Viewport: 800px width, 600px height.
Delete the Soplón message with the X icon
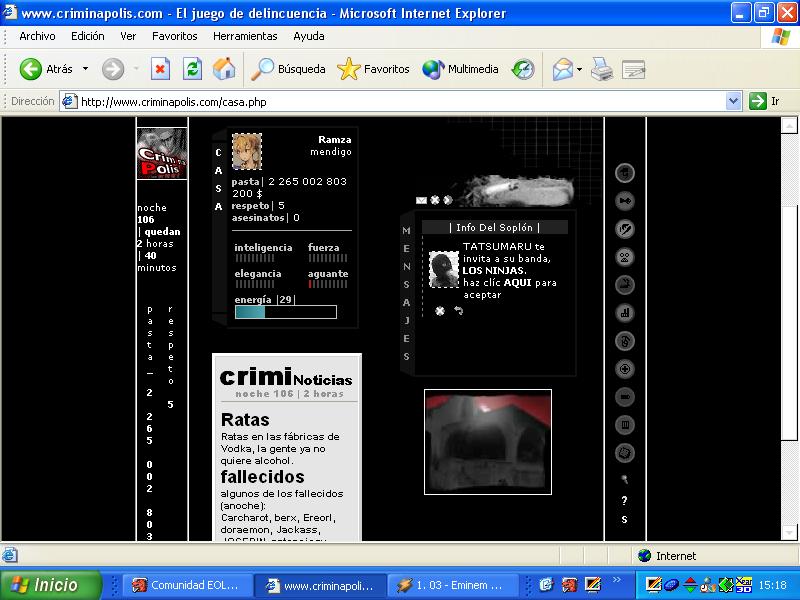click(x=440, y=311)
